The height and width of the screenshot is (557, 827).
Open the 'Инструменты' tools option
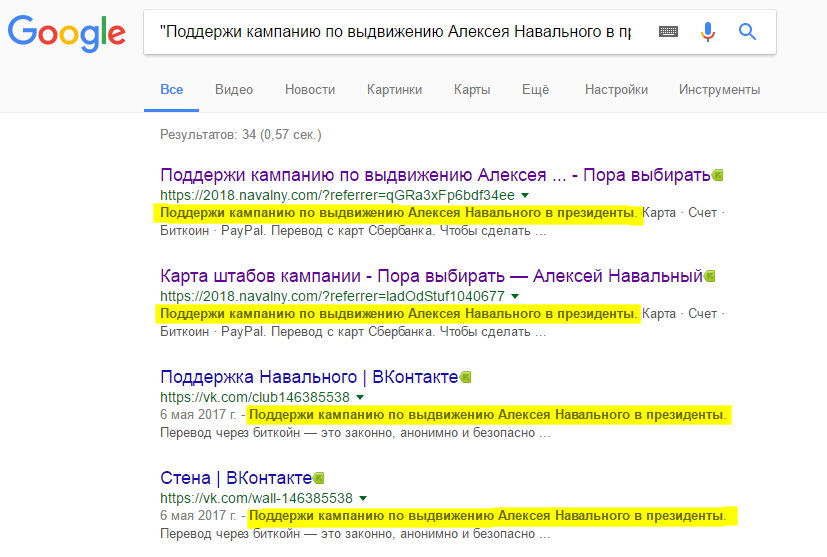click(x=719, y=90)
